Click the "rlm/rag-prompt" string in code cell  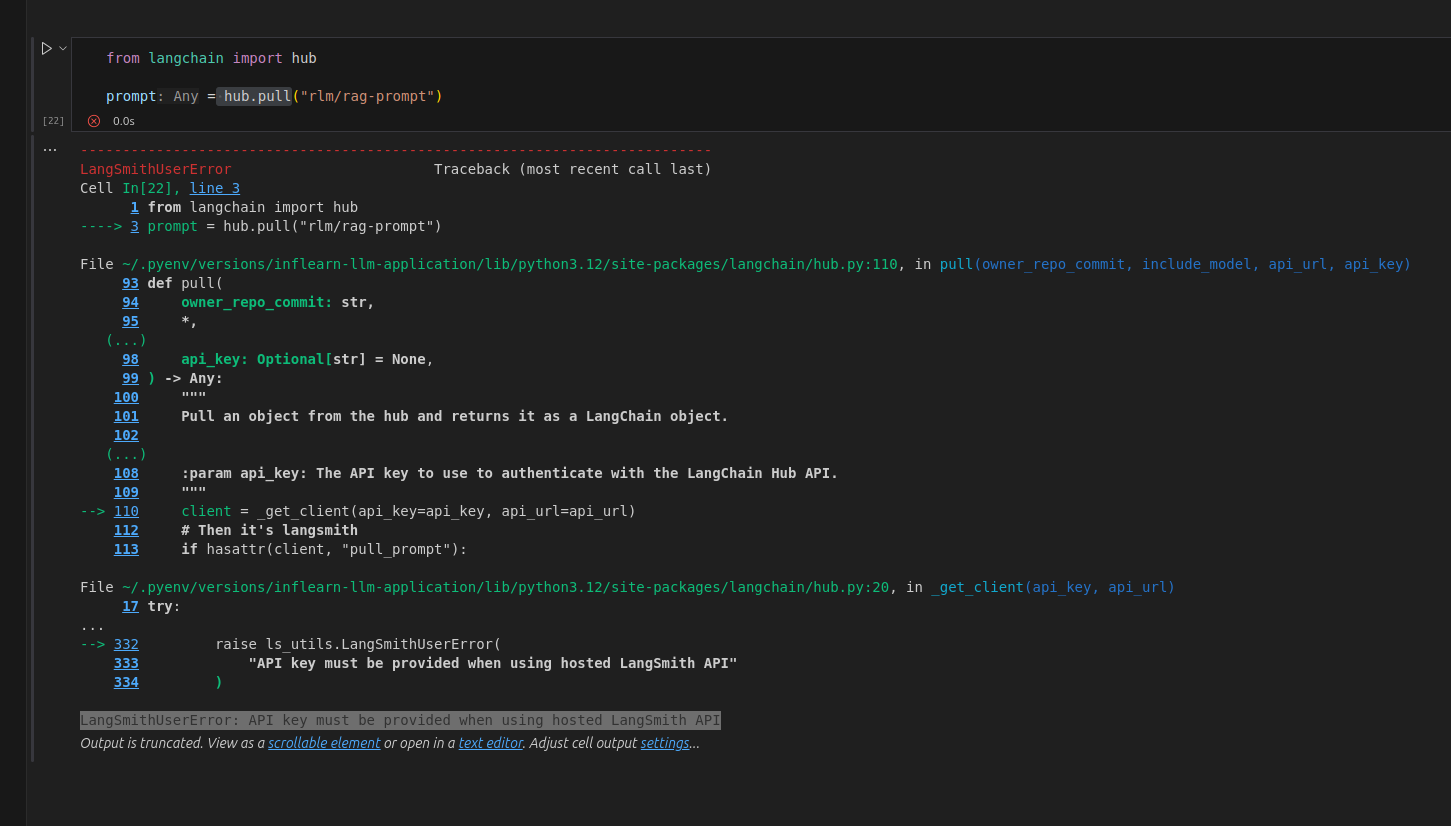[x=367, y=96]
